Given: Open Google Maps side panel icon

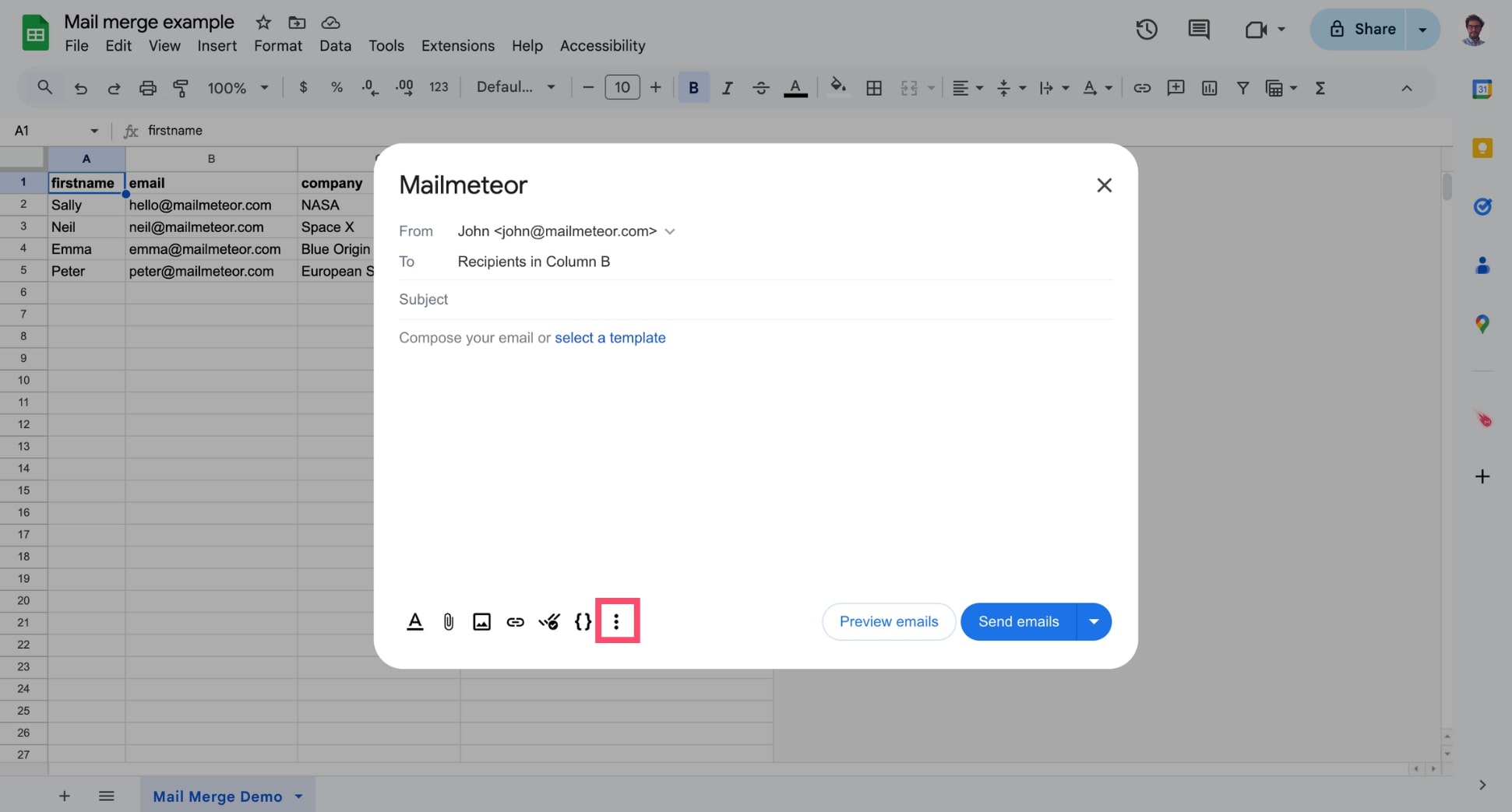Looking at the screenshot, I should click(x=1482, y=324).
